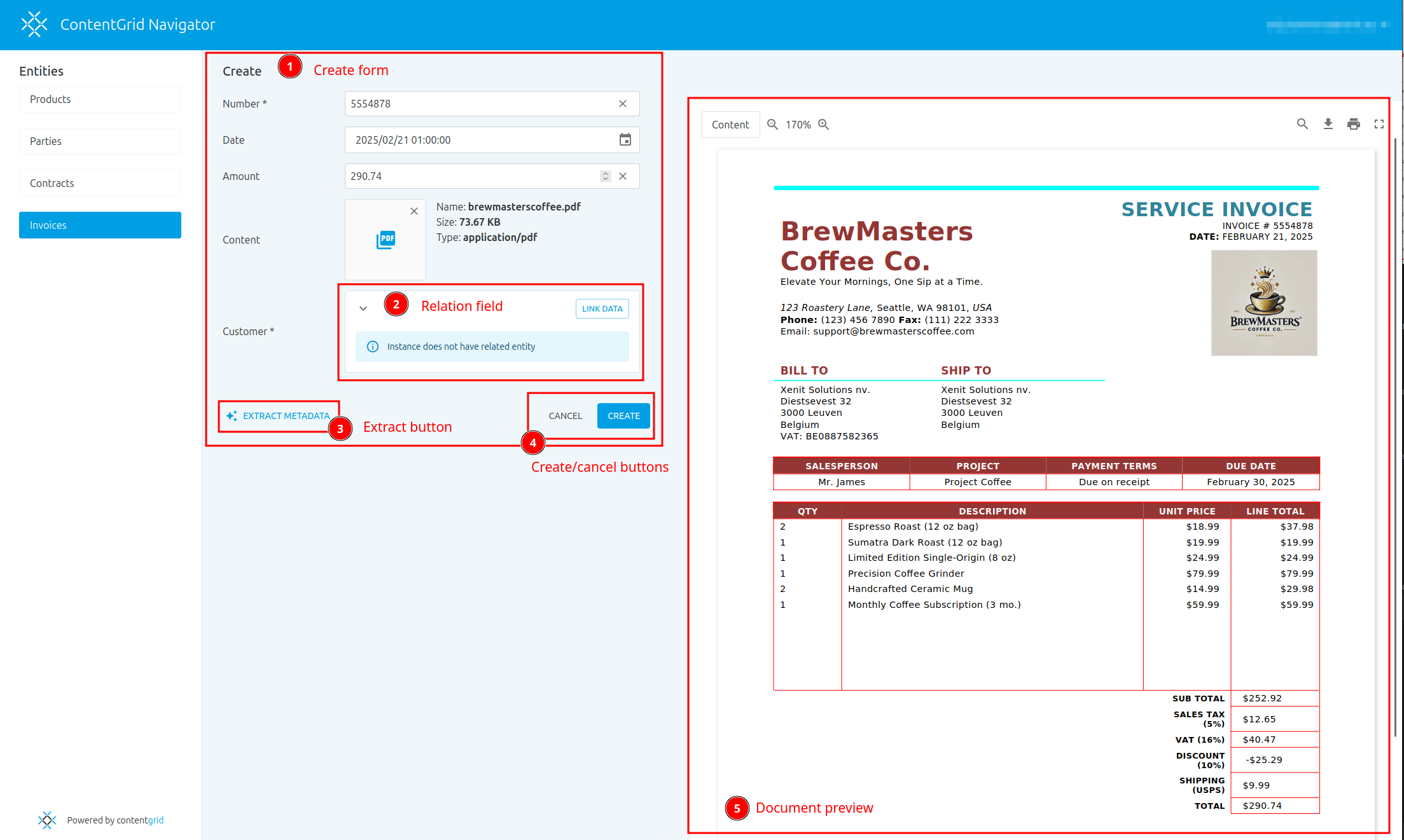This screenshot has height=840, width=1404.
Task: Open the Products entity
Action: pos(100,99)
